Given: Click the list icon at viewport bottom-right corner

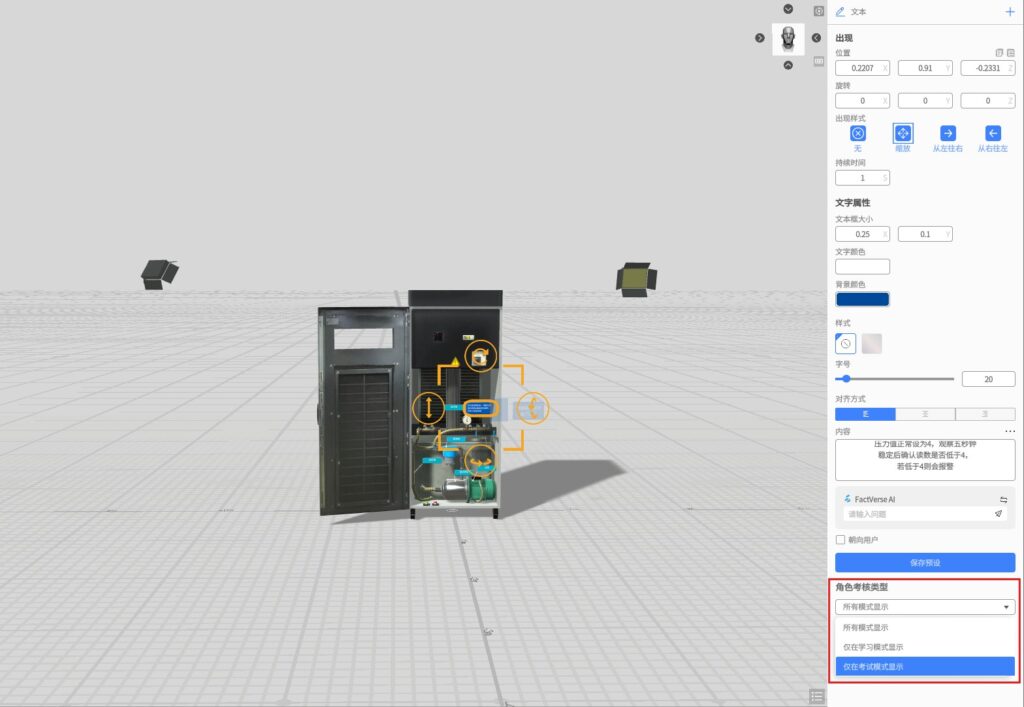Looking at the screenshot, I should point(817,696).
